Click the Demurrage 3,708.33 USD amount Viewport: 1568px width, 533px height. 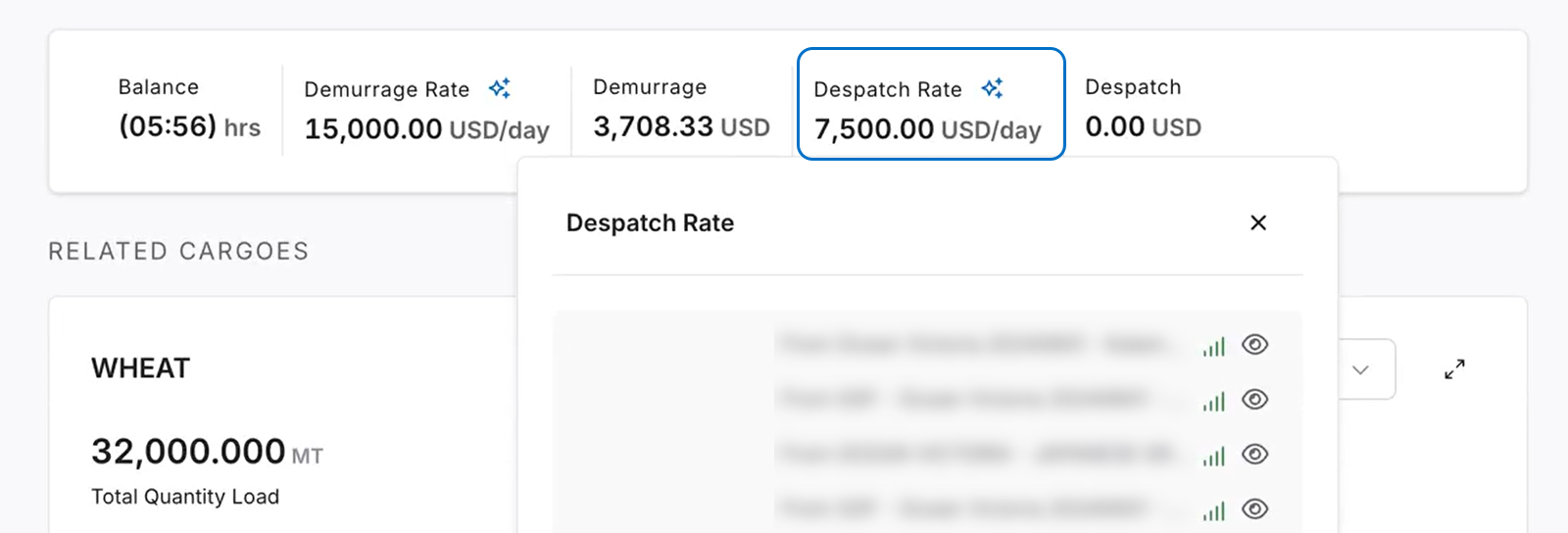click(x=681, y=126)
